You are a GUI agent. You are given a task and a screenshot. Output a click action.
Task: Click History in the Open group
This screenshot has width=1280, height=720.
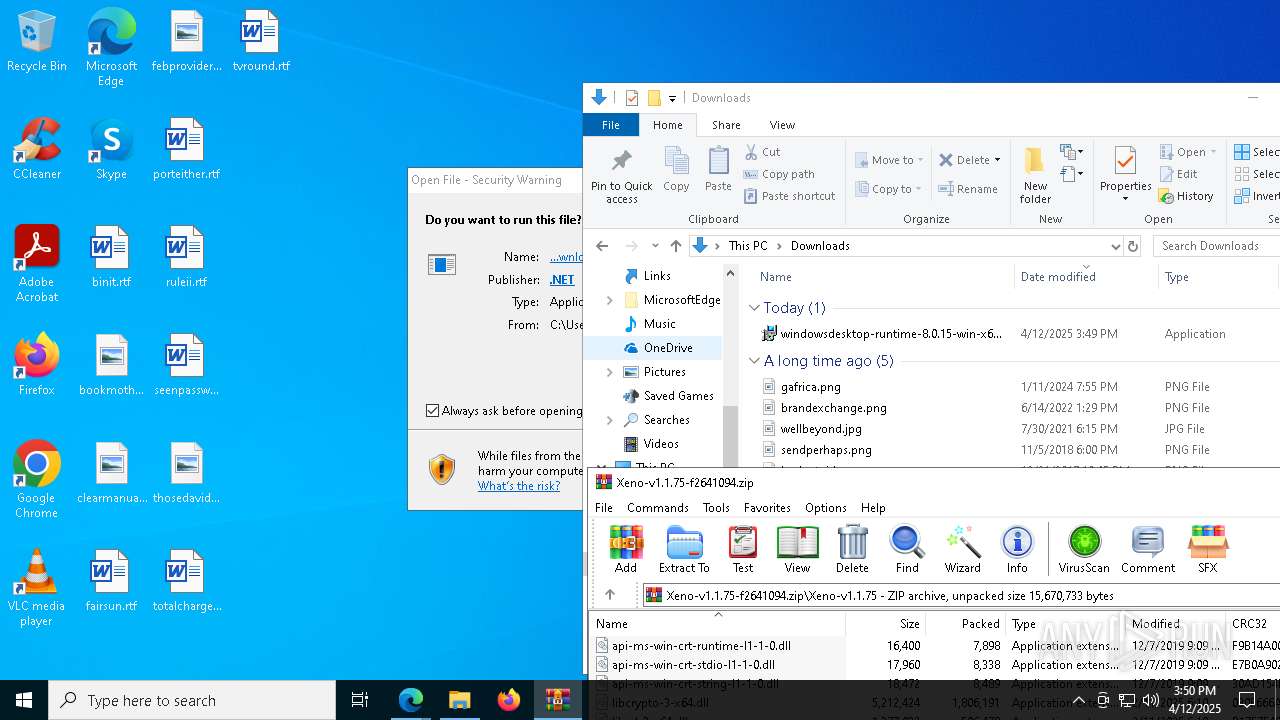pyautogui.click(x=1186, y=196)
